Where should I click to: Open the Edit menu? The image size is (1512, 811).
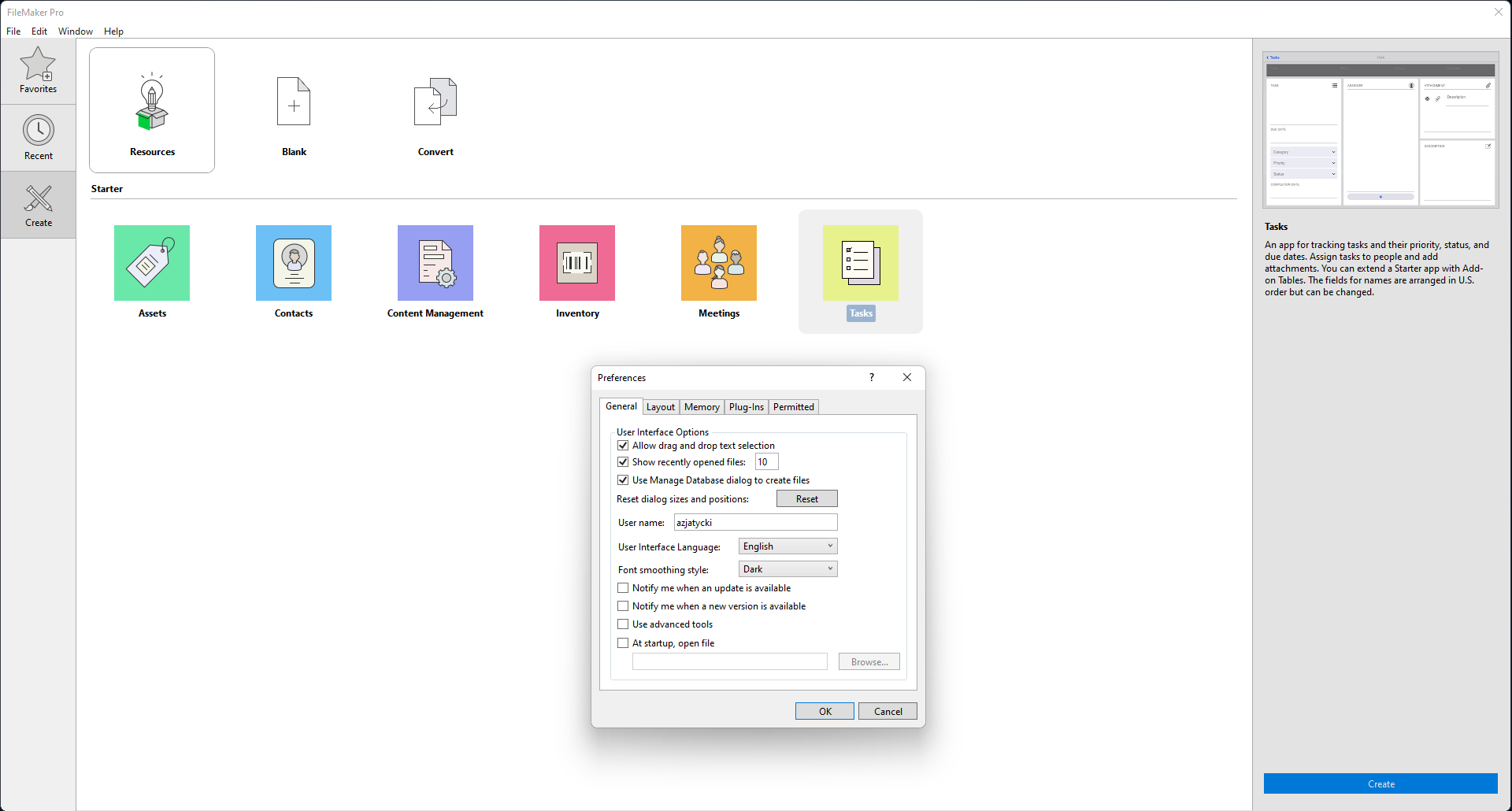[x=39, y=31]
